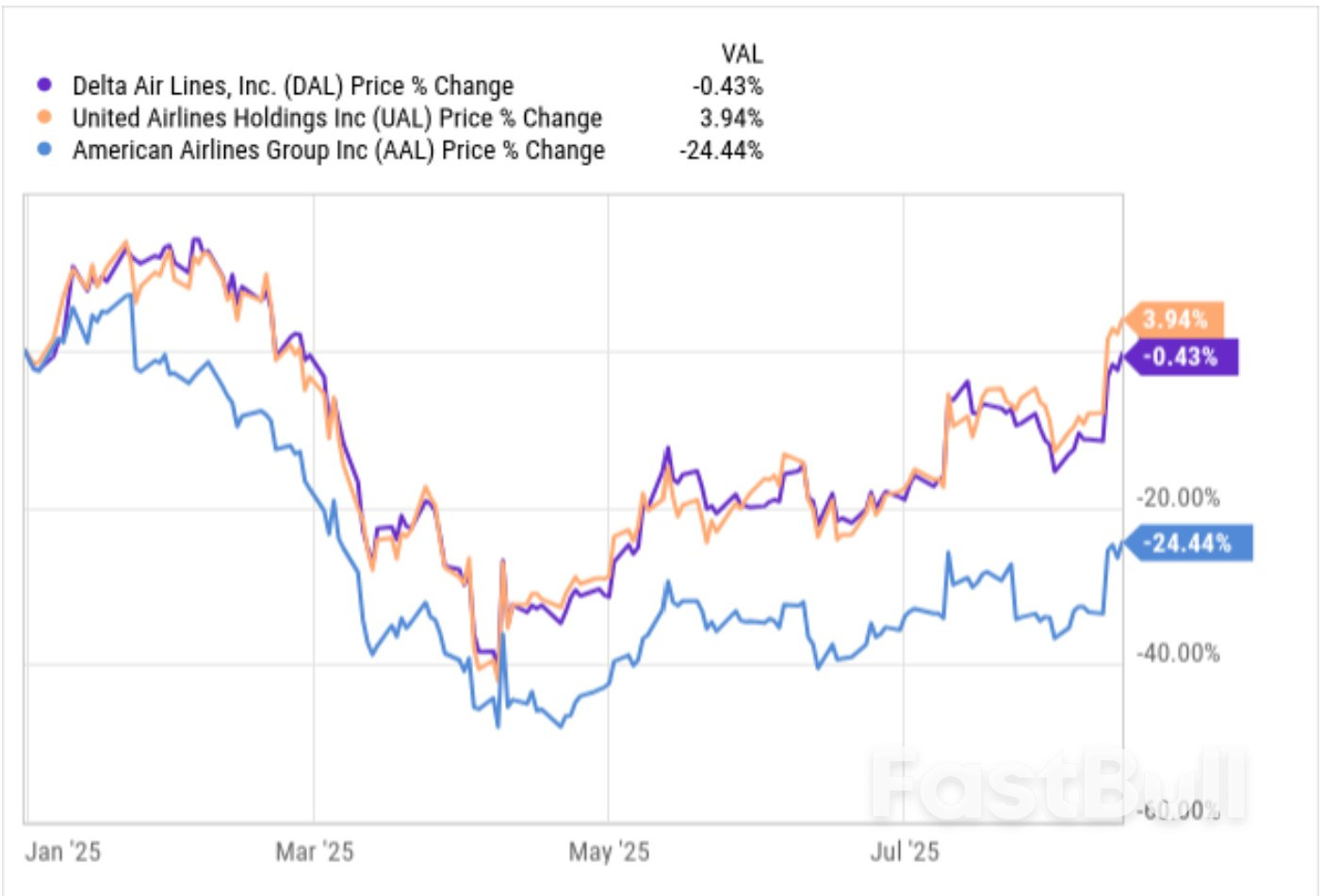Click American's -24.44% value in the legend
Image resolution: width=1323 pixels, height=896 pixels.
pos(721,150)
